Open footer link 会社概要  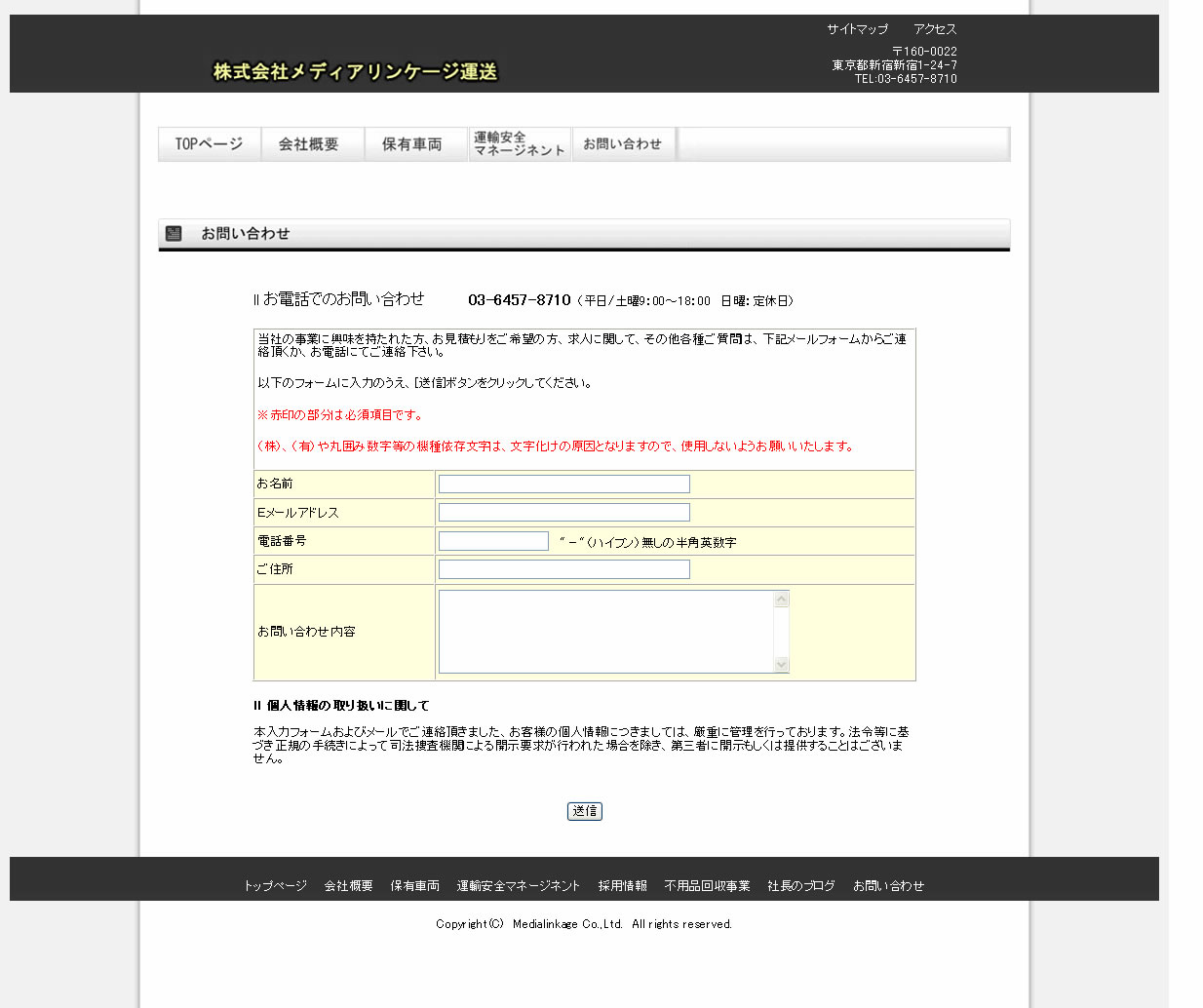(349, 886)
